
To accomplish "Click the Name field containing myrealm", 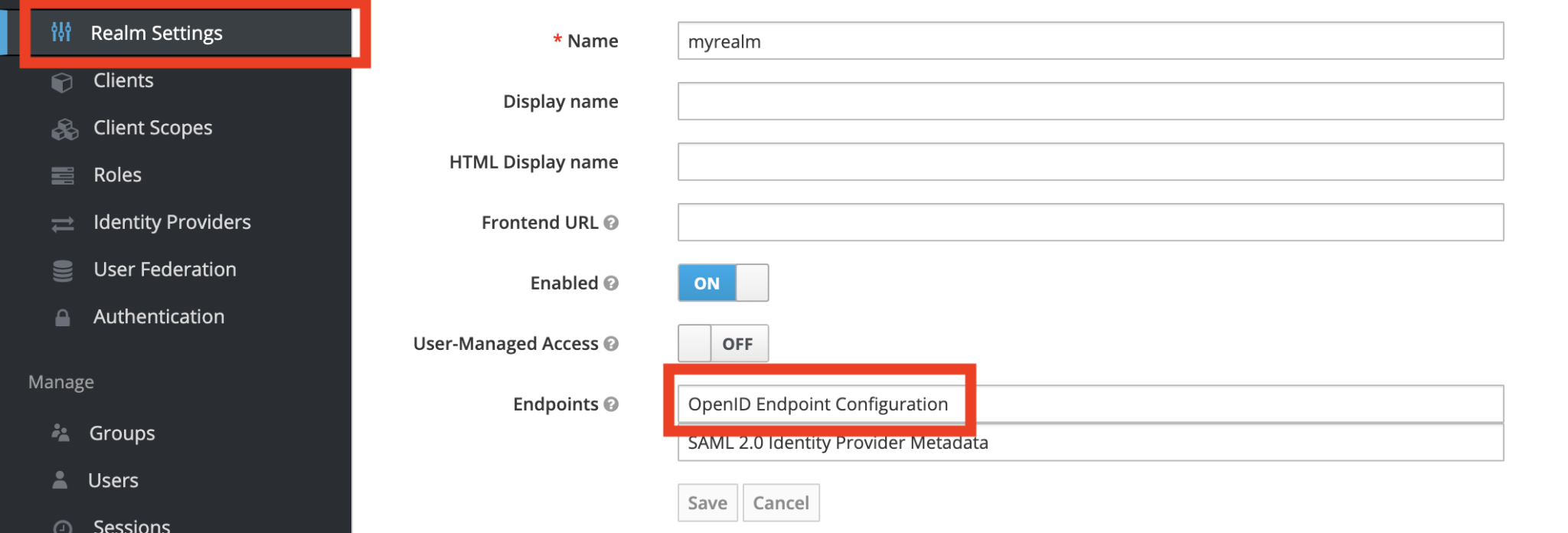I will click(1090, 41).
